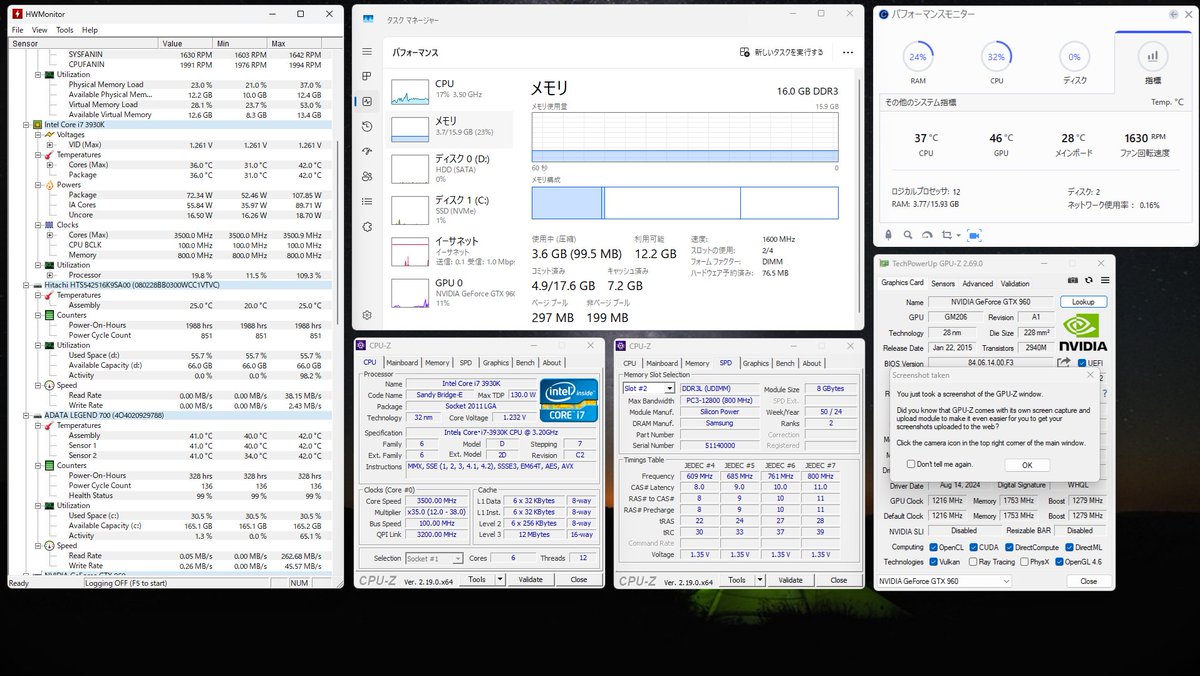Switch to the Mainboard tab in CPU-Z
The image size is (1200, 676).
tap(404, 362)
